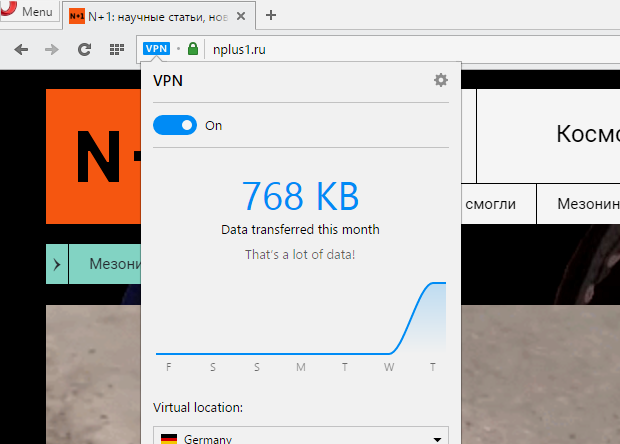This screenshot has height=444, width=620.
Task: Click the N+1 orange site logo
Action: click(93, 157)
